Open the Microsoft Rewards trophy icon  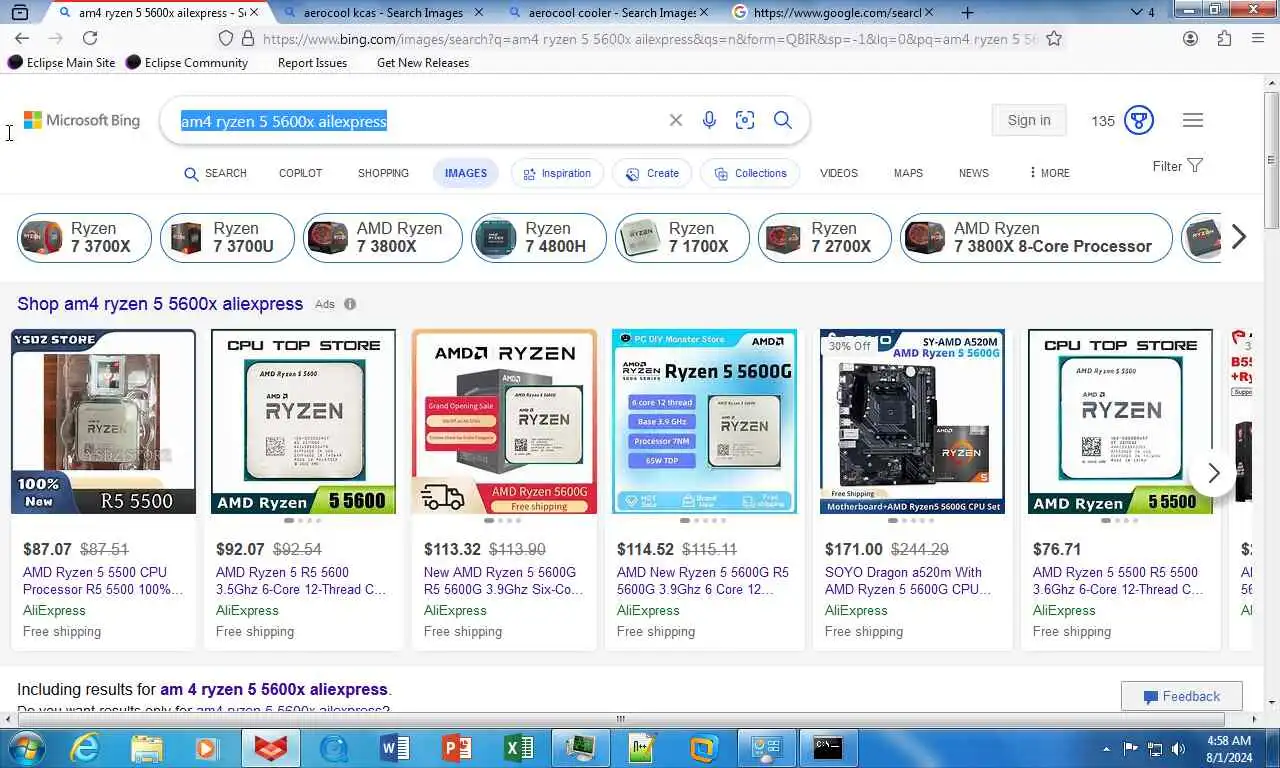pyautogui.click(x=1138, y=120)
